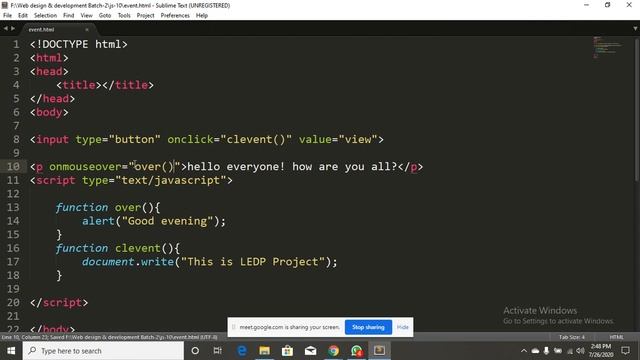The image size is (640, 360).
Task: Click the editor vertical scrollbar
Action: click(637, 110)
